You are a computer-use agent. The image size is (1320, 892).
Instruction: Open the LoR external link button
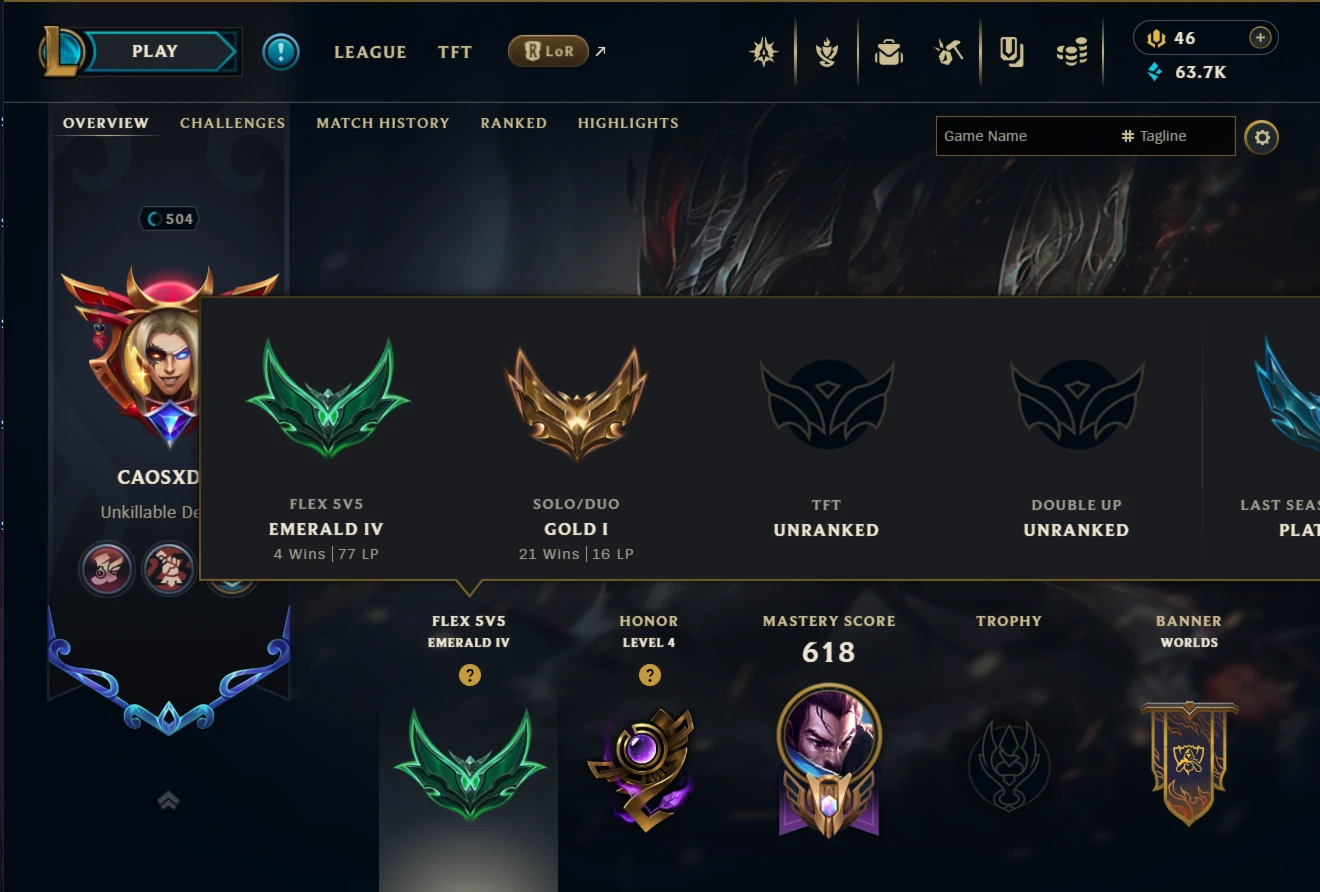pos(558,51)
